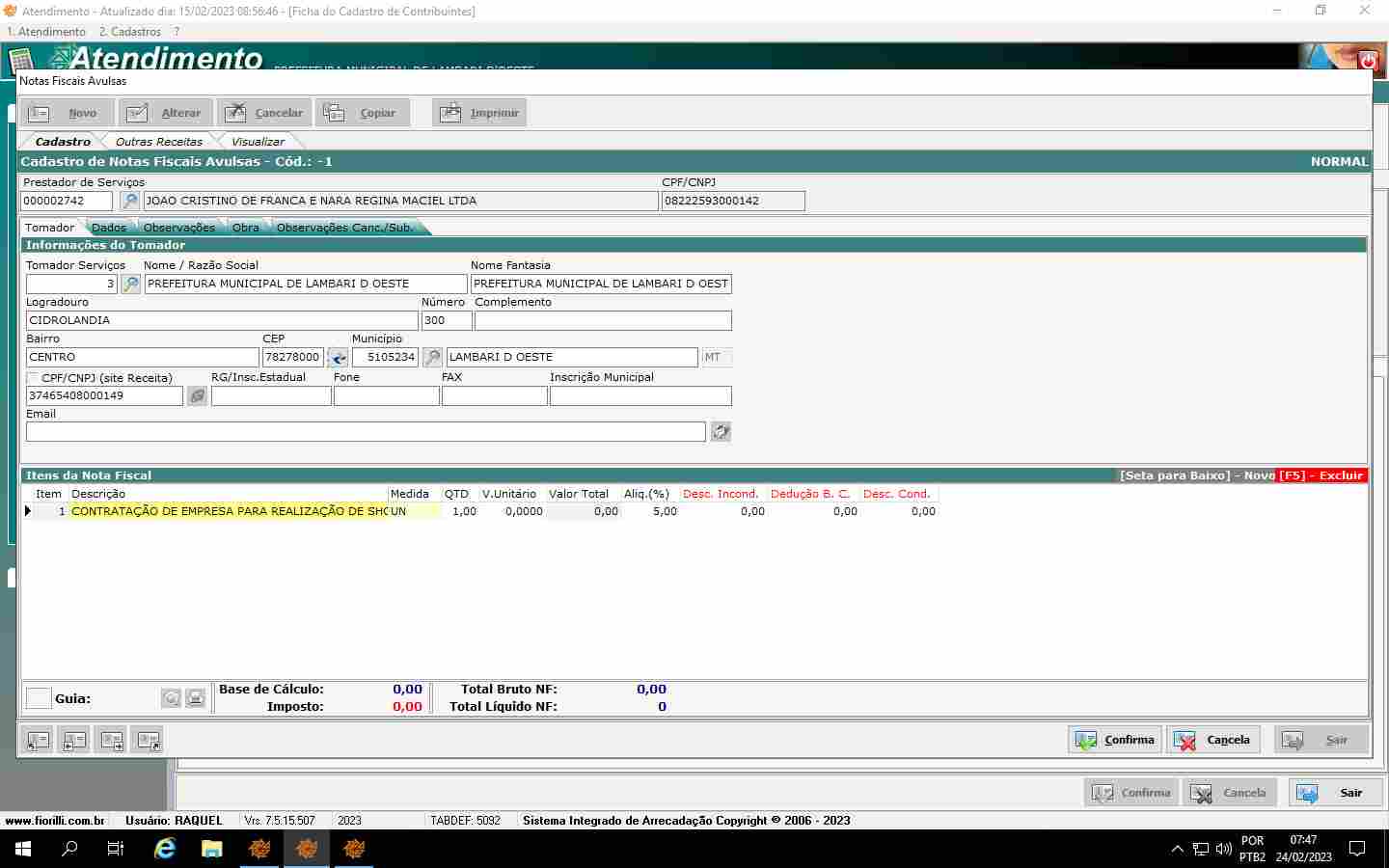The height and width of the screenshot is (868, 1389).
Task: Click the Tomador Serviços lookup magnifier
Action: (x=131, y=284)
